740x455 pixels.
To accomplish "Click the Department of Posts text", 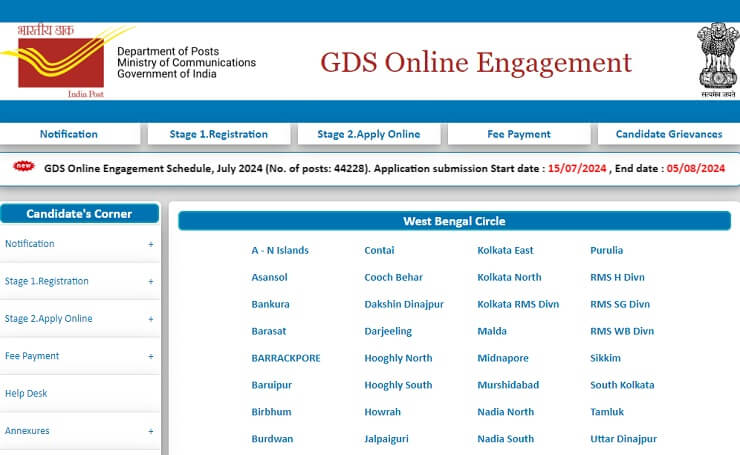I will click(x=168, y=51).
